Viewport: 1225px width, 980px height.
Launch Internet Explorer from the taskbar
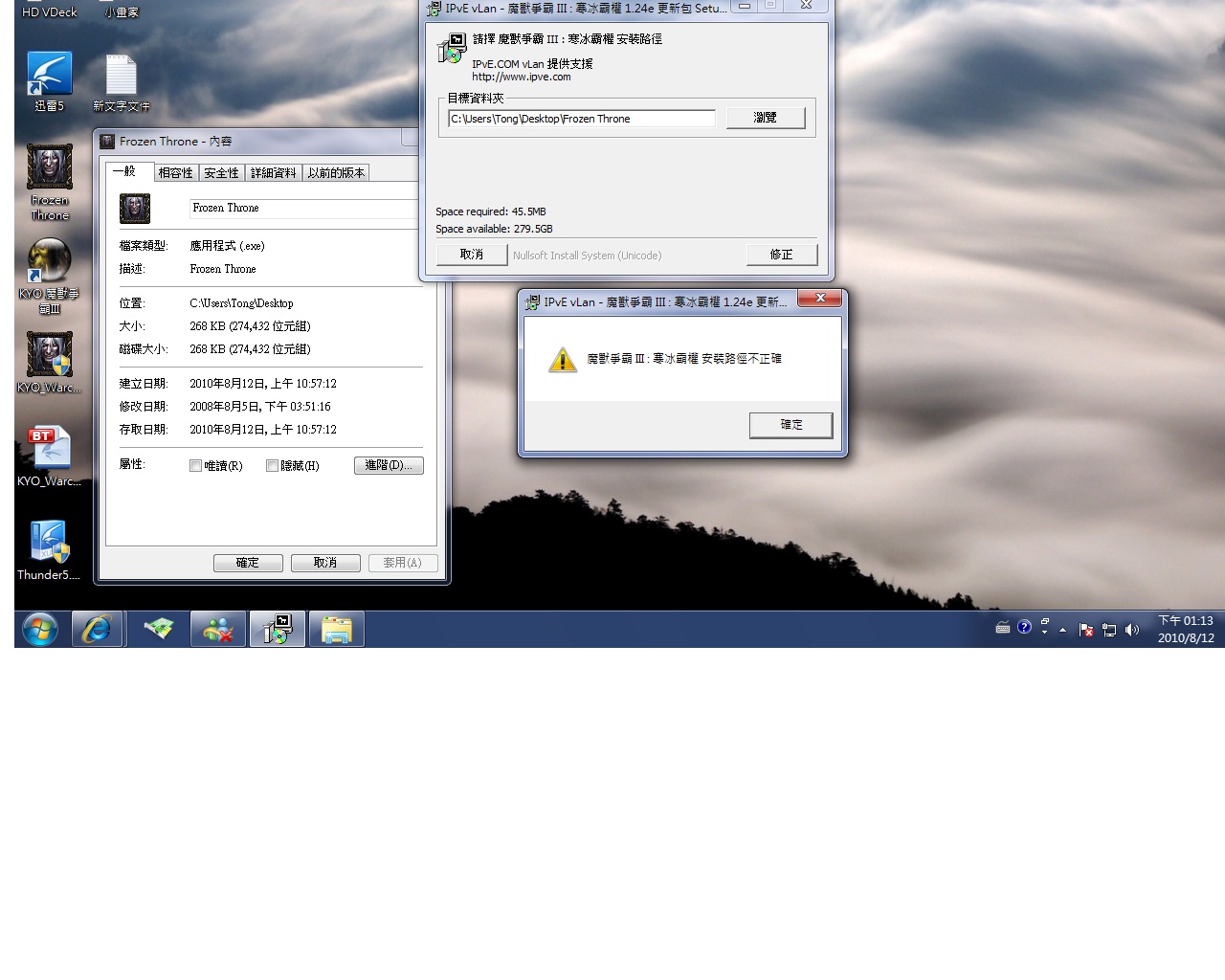tap(97, 629)
